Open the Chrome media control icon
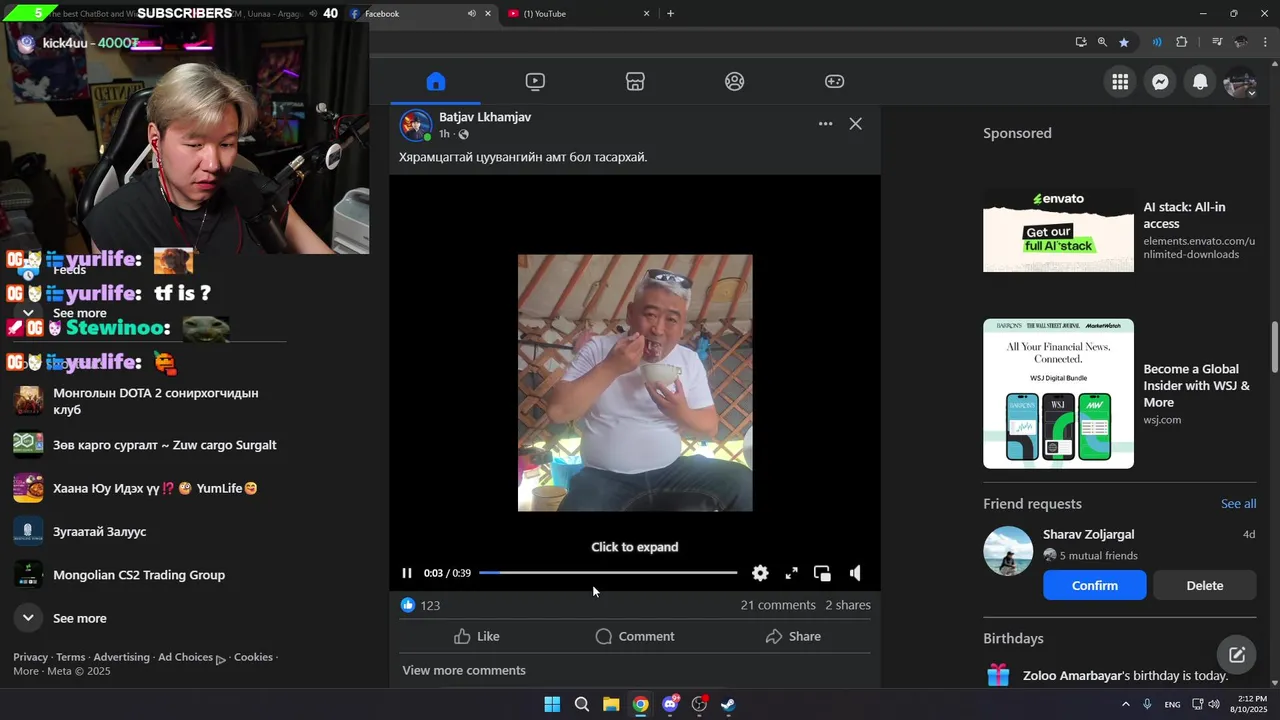Viewport: 1280px width, 720px height. coord(1217,42)
